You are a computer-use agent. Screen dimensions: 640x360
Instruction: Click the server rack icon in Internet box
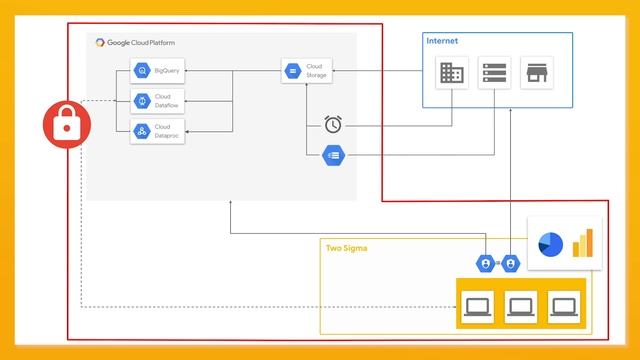(x=494, y=73)
